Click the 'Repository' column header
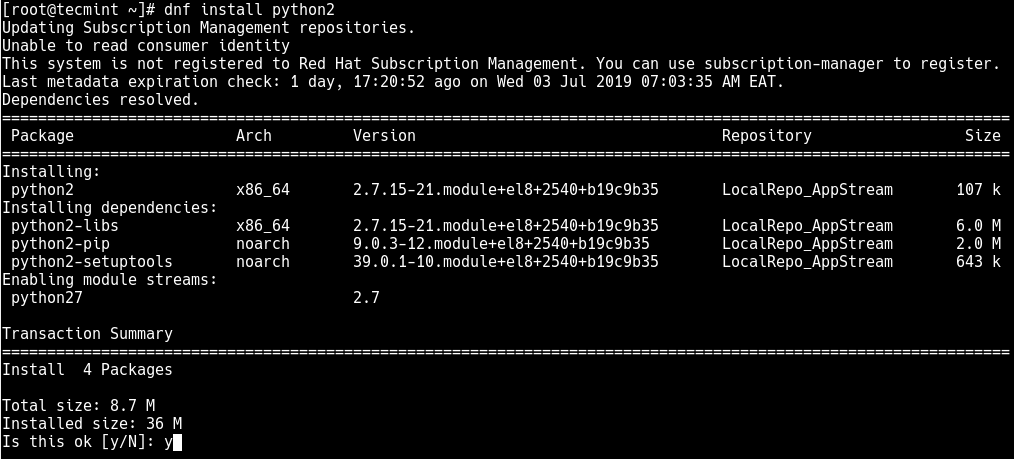The width and height of the screenshot is (1014, 459). 767,136
